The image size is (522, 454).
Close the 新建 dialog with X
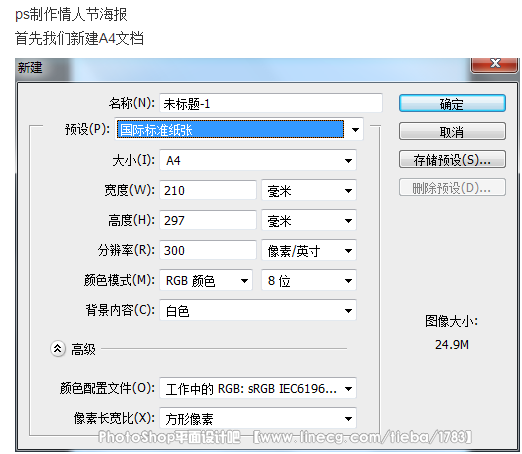pyautogui.click(x=495, y=64)
